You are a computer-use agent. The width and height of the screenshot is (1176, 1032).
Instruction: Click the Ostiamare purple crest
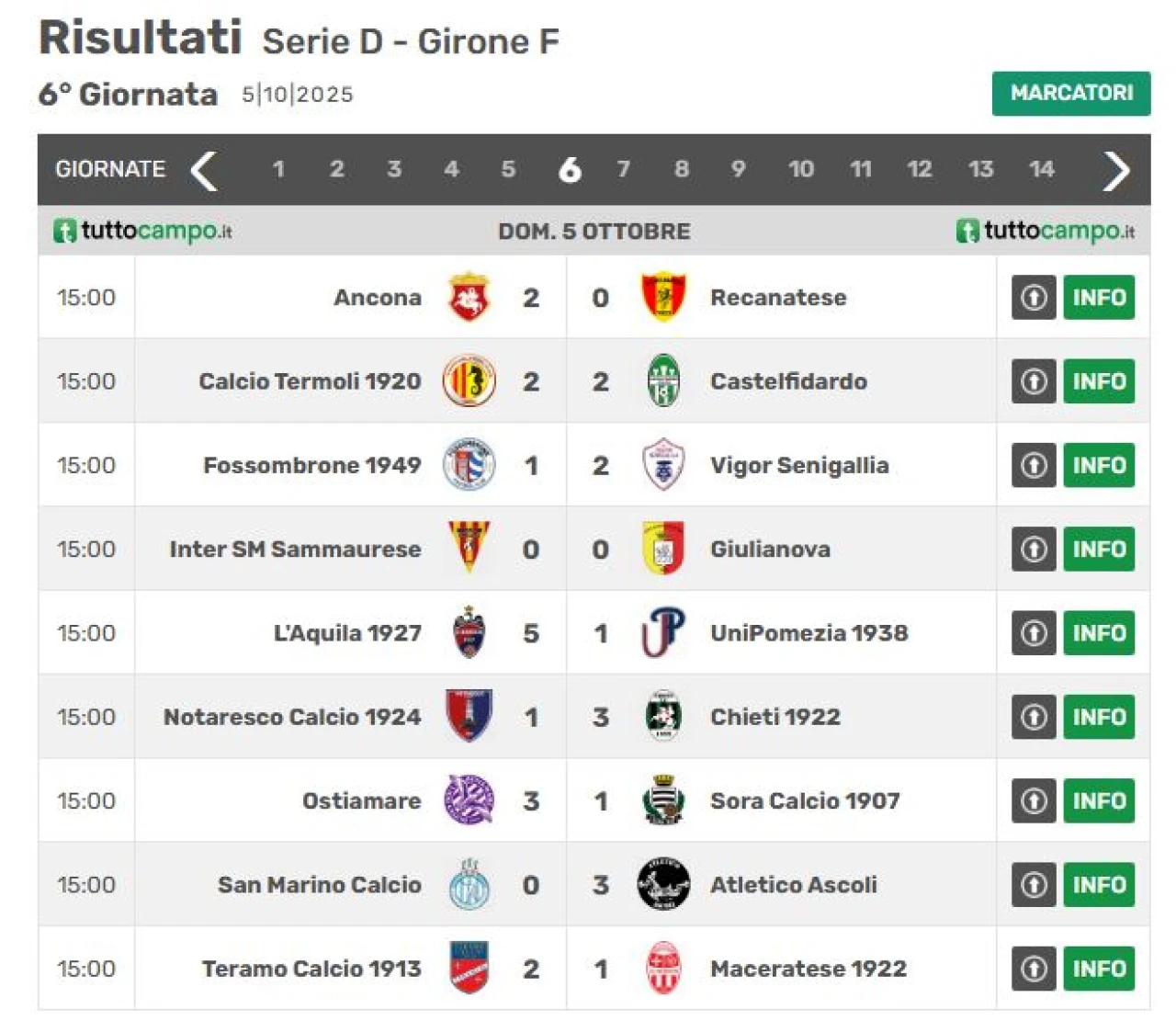[x=469, y=800]
